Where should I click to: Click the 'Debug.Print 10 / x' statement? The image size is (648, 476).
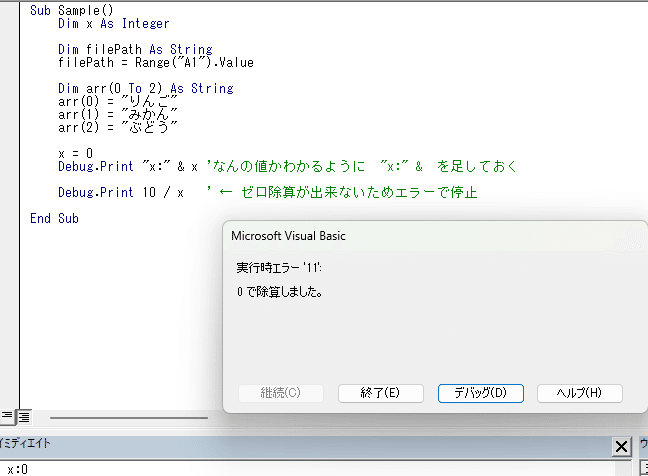pos(121,193)
